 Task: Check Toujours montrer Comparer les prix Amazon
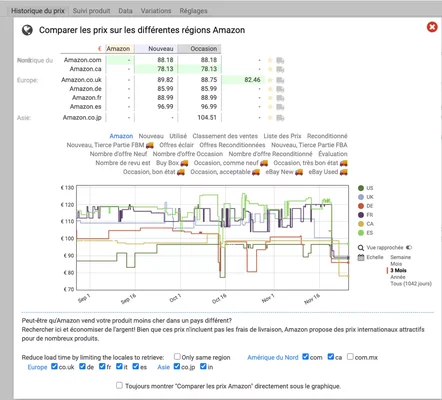(x=119, y=385)
